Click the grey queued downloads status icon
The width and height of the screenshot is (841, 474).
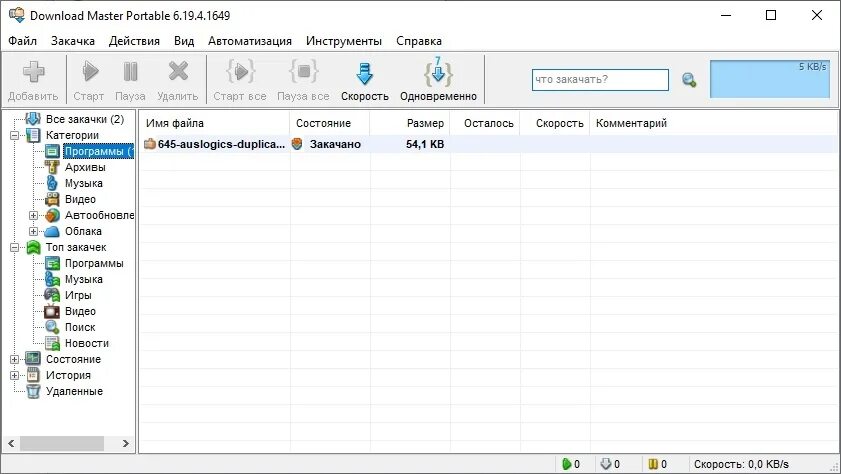(x=606, y=464)
